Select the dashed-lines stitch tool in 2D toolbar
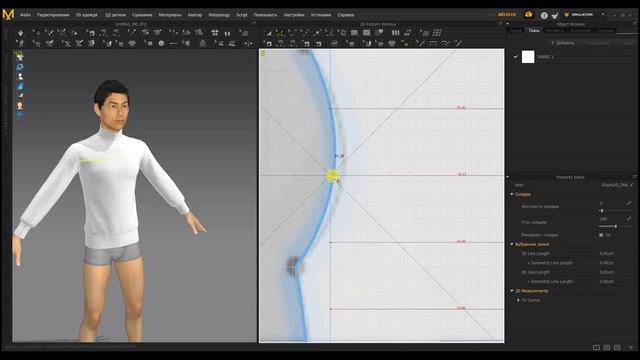 coord(433,43)
